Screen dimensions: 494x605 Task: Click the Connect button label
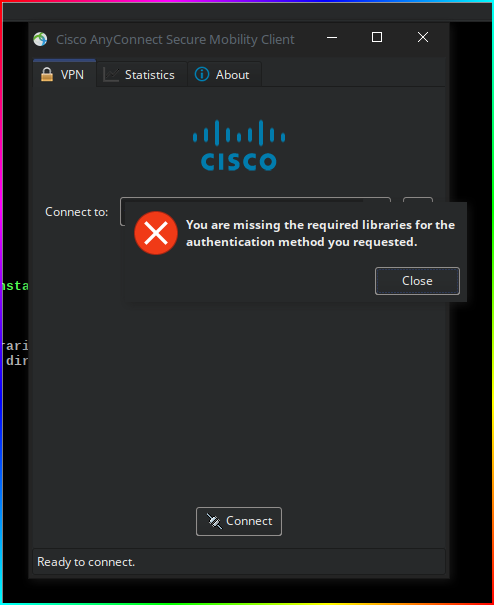249,521
